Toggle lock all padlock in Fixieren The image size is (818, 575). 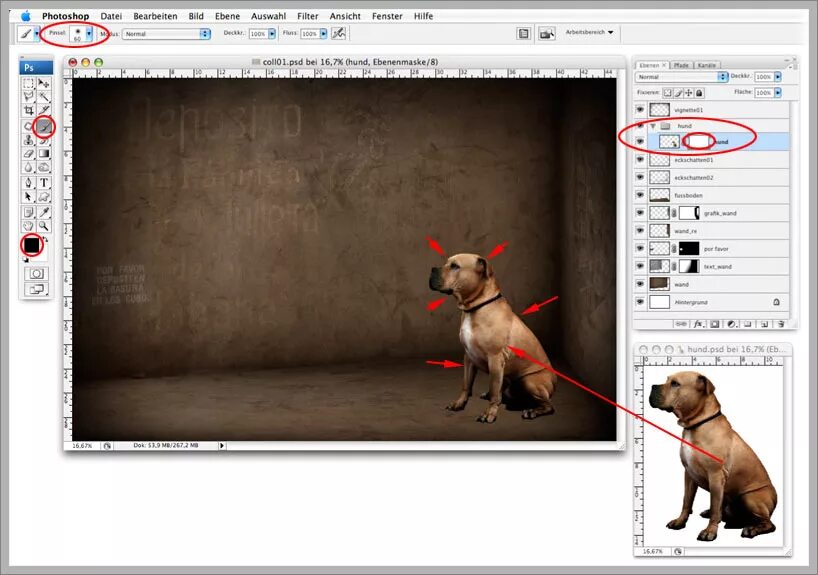coord(699,93)
